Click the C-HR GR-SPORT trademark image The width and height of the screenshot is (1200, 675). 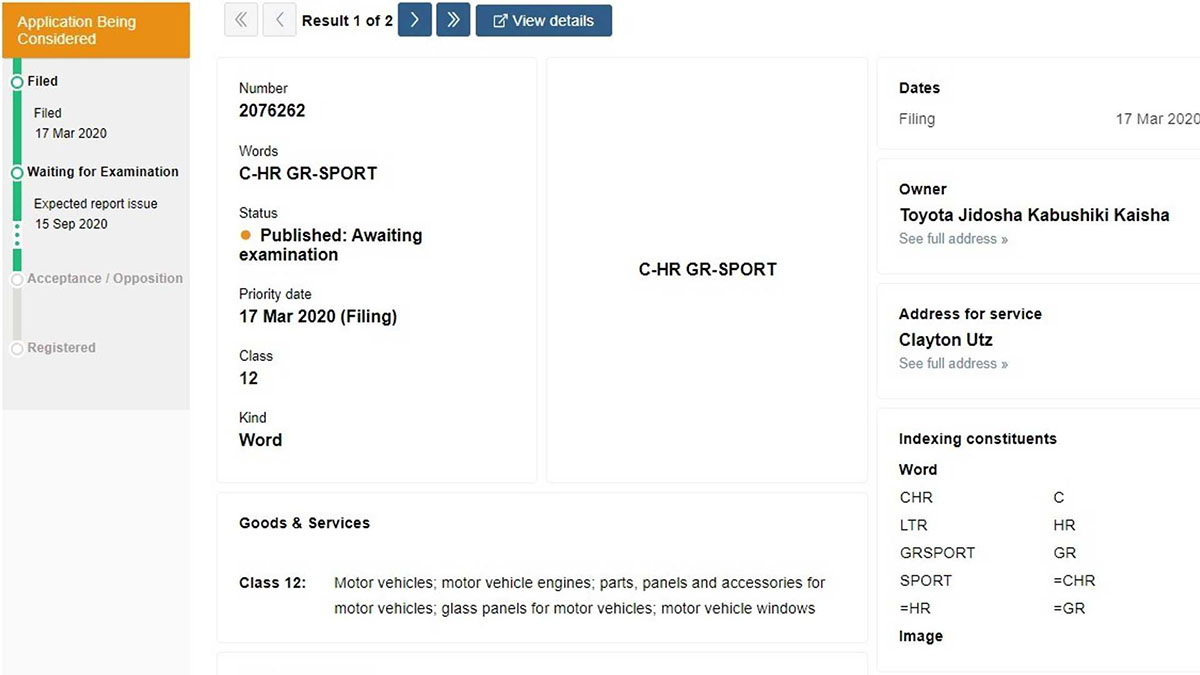coord(707,269)
